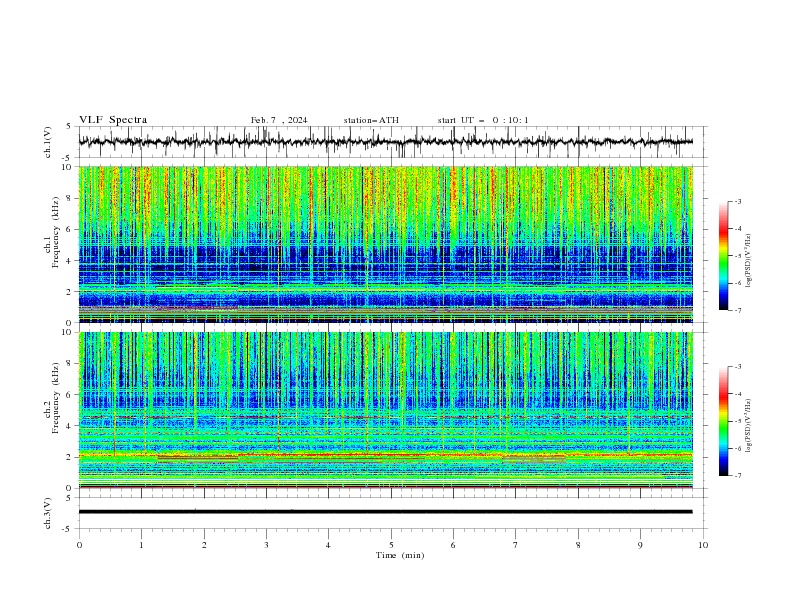Click inside the ch.1 spectrogram panel

pos(385,244)
